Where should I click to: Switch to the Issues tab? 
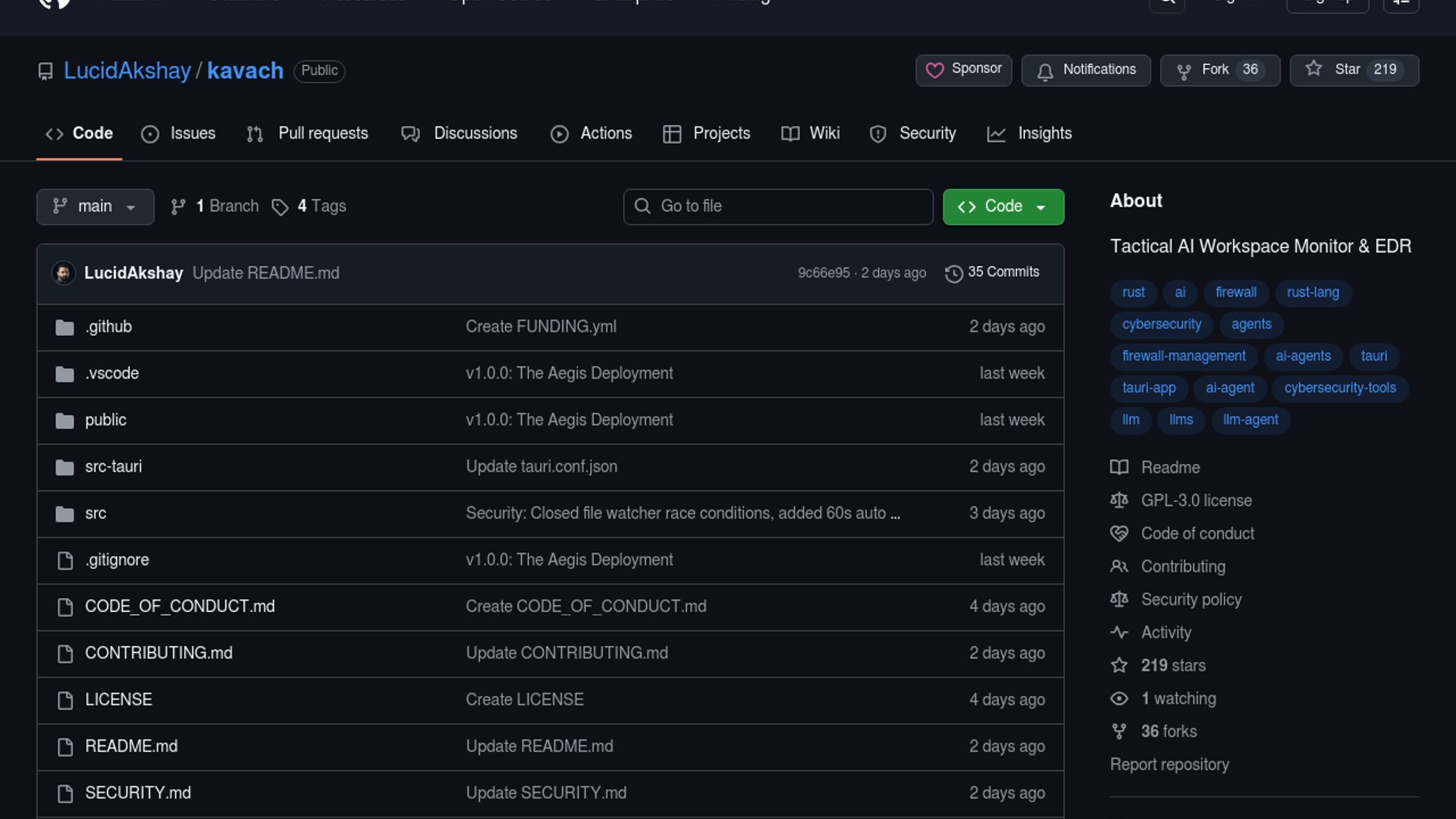[178, 133]
